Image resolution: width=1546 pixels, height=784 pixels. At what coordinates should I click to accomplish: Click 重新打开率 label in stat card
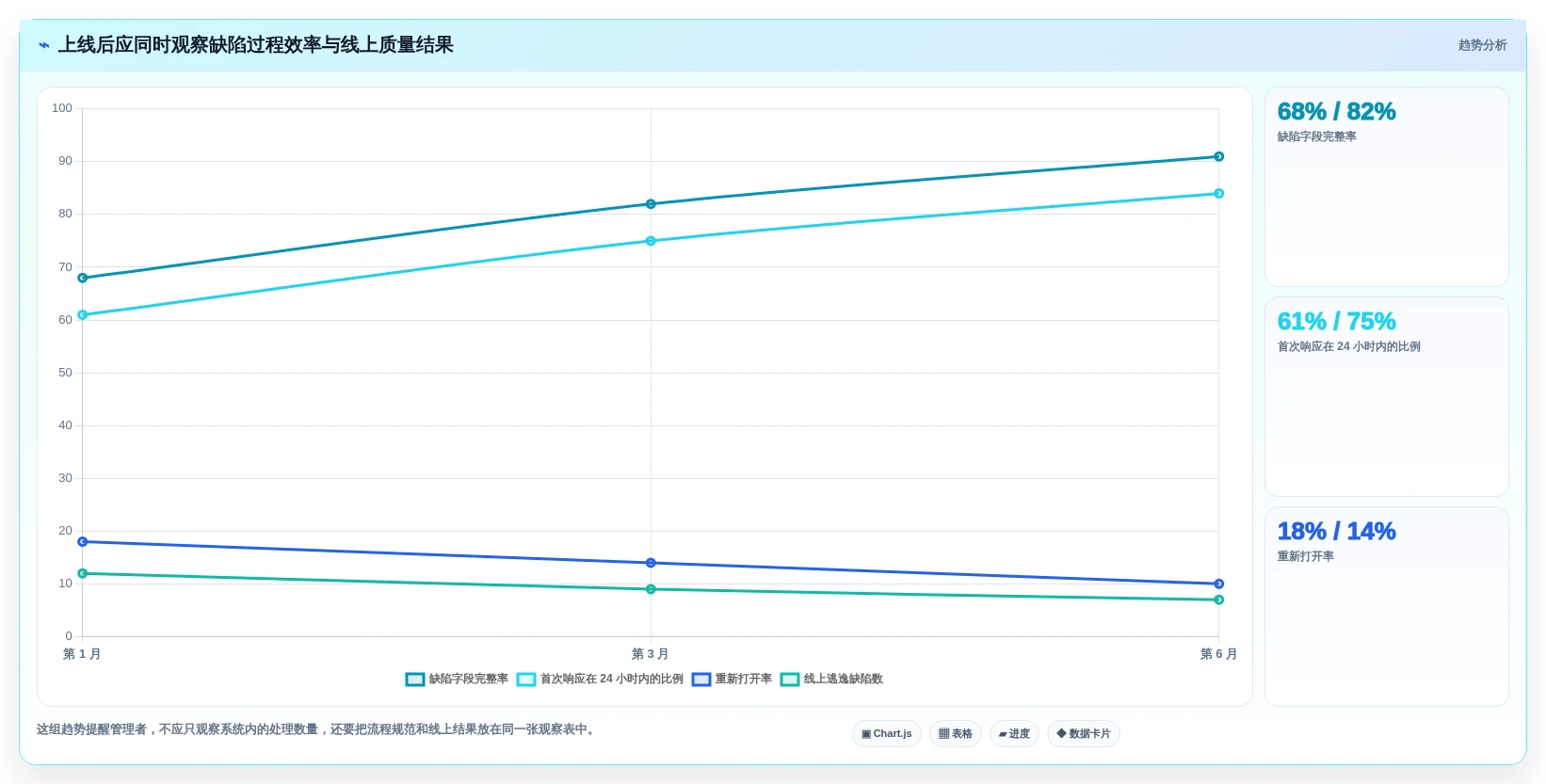tap(1305, 557)
